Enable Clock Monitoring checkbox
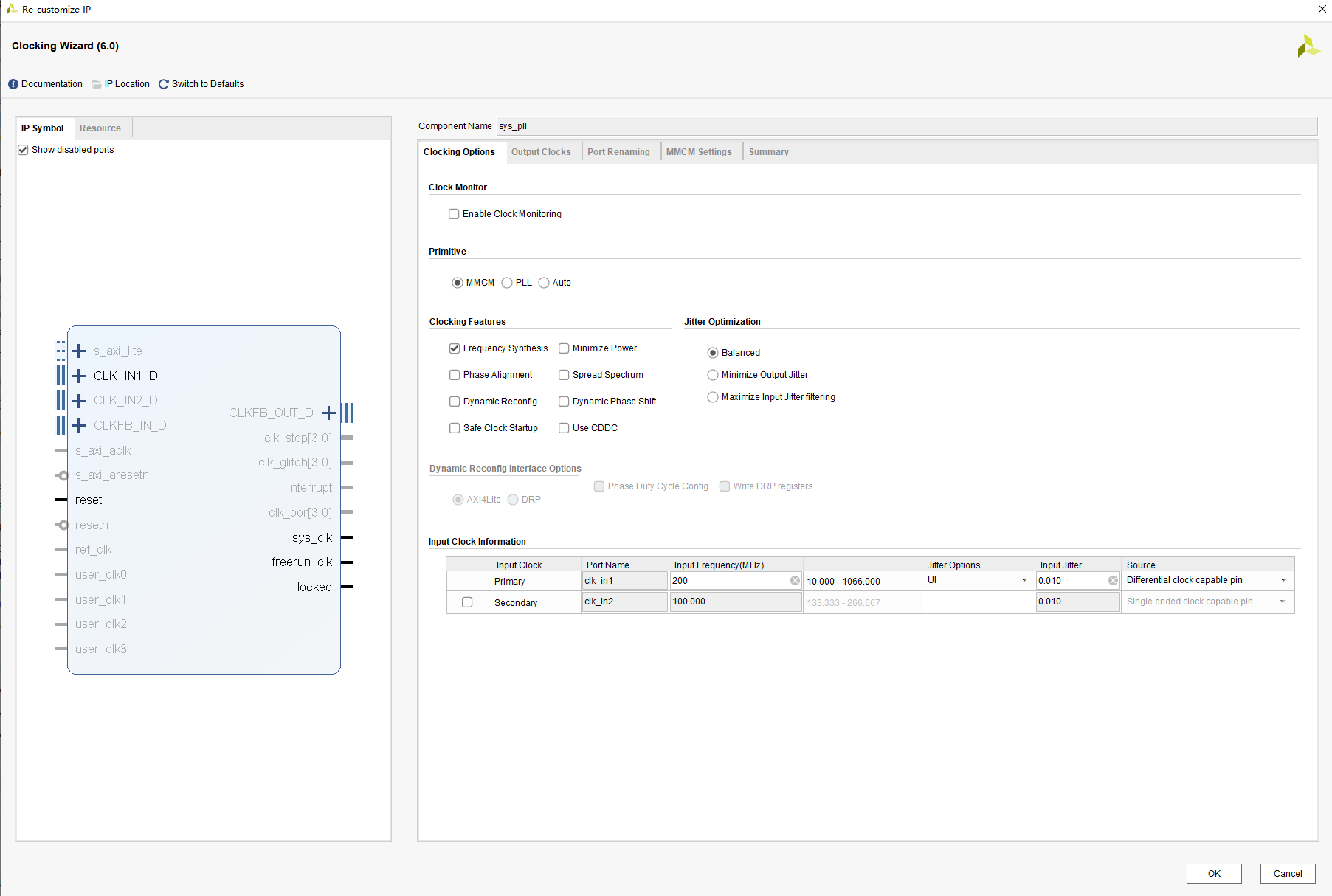1332x896 pixels. pos(454,214)
